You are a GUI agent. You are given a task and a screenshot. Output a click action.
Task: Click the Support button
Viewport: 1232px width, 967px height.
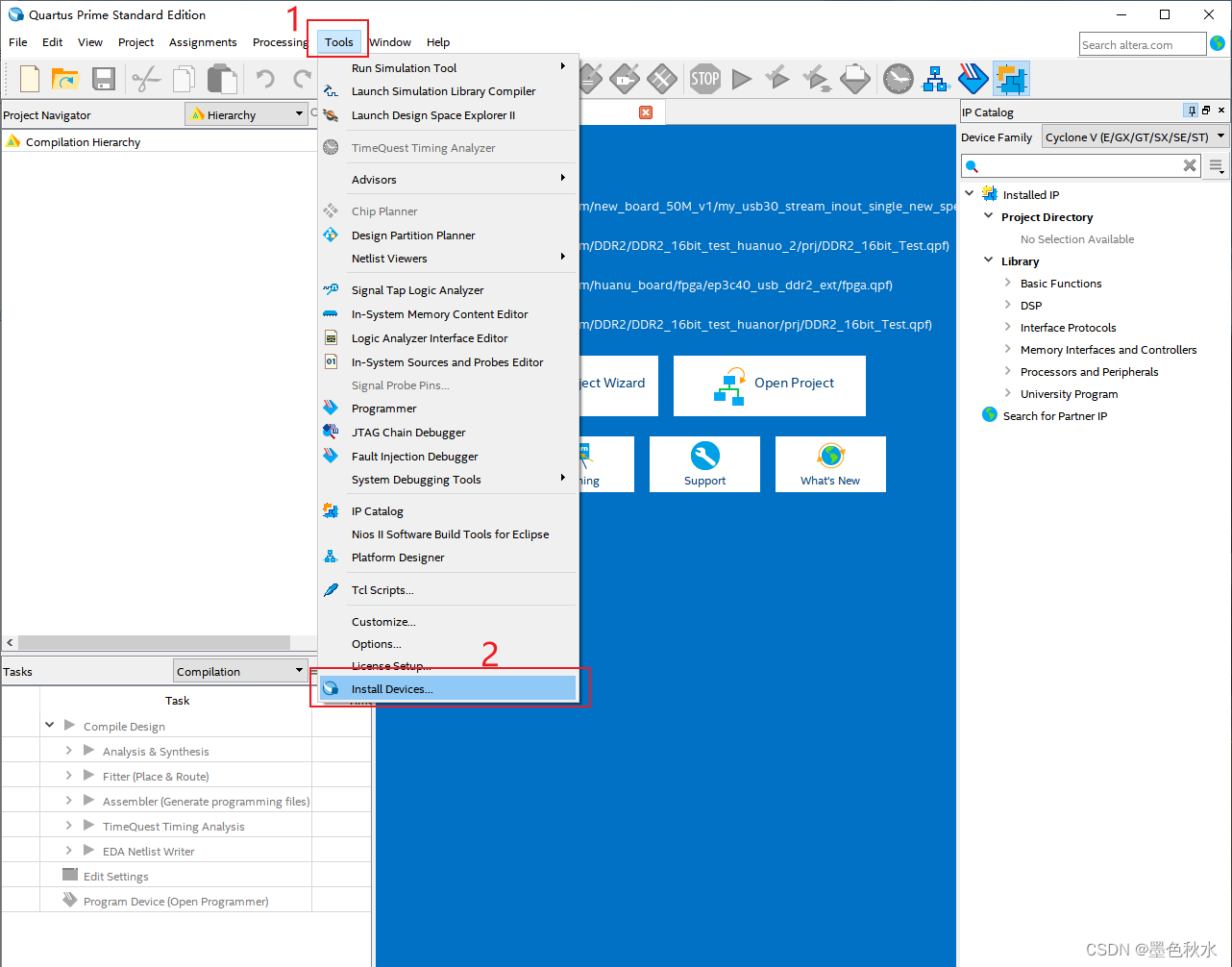pyautogui.click(x=704, y=464)
